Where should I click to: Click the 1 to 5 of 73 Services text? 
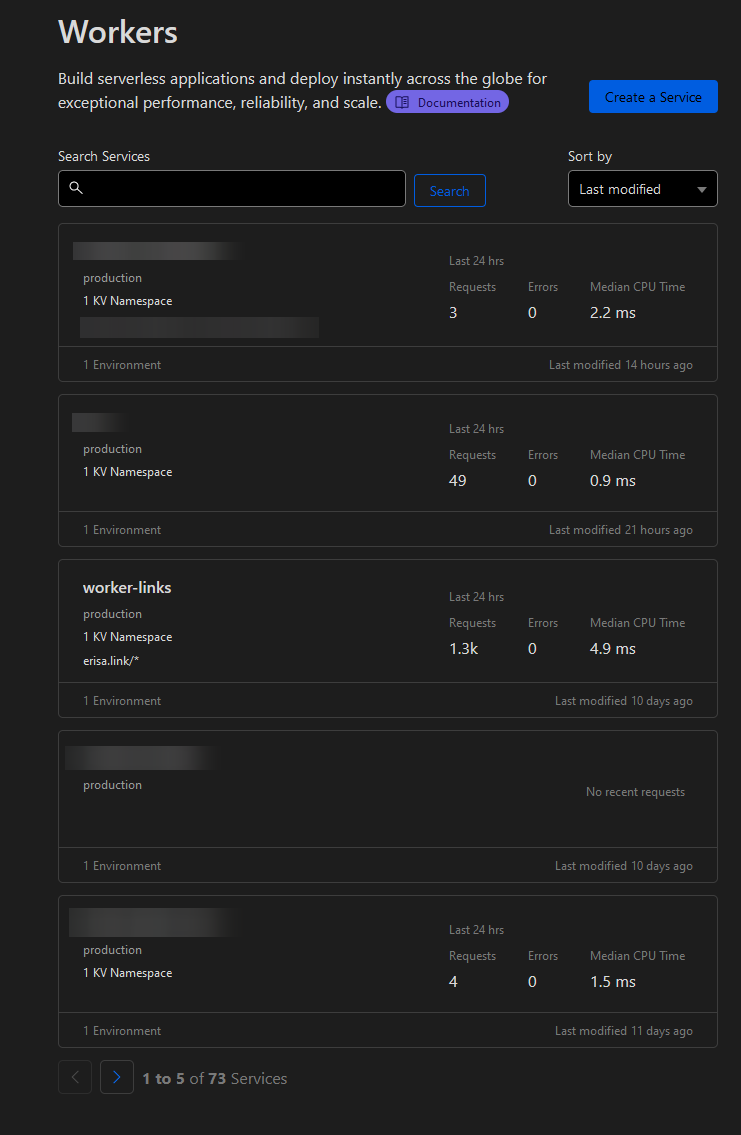(x=214, y=1079)
